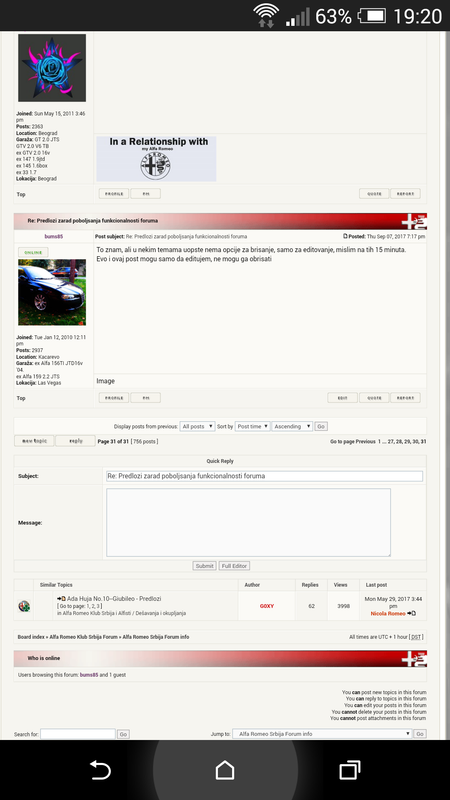Go to the Previous page link
This screenshot has height=800, width=450.
(365, 441)
